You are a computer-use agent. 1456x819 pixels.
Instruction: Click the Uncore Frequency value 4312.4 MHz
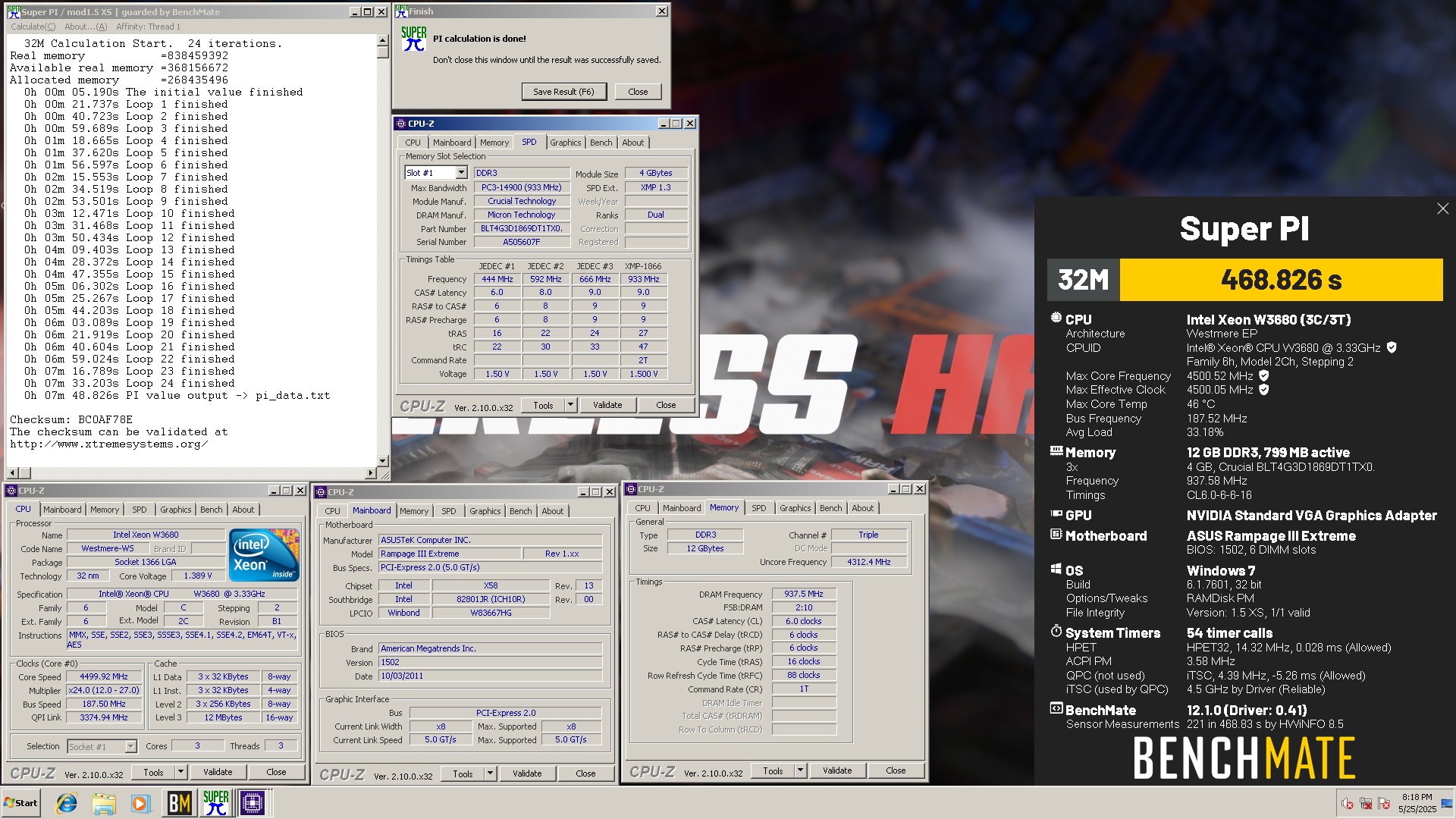869,562
